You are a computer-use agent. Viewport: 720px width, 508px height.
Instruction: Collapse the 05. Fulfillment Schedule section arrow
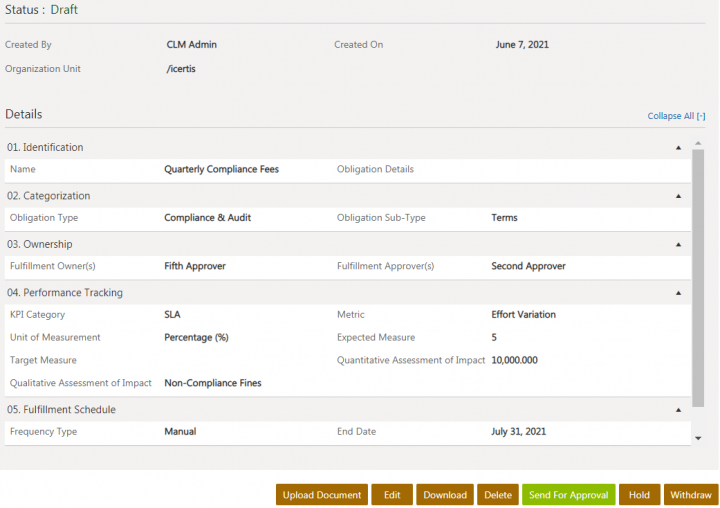[678, 409]
